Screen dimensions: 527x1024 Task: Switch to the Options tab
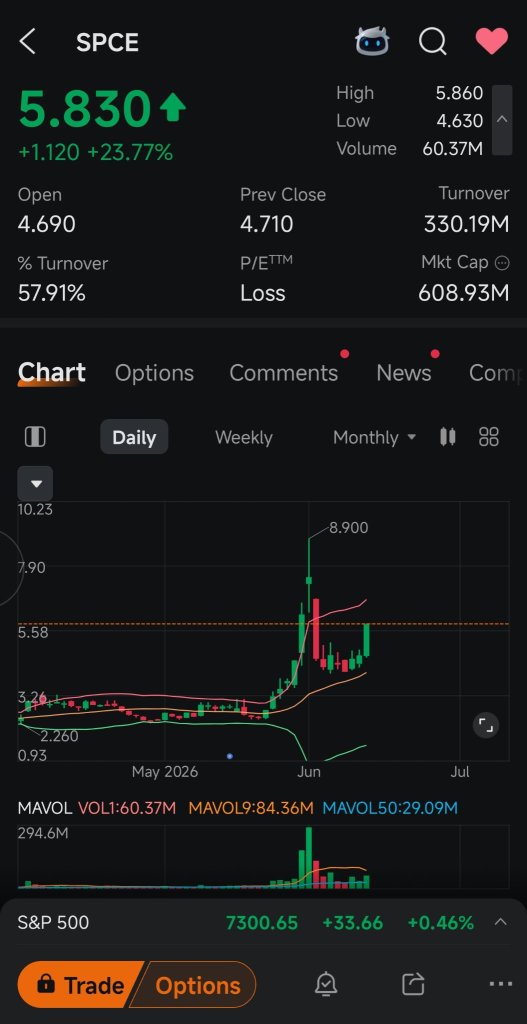tap(154, 373)
